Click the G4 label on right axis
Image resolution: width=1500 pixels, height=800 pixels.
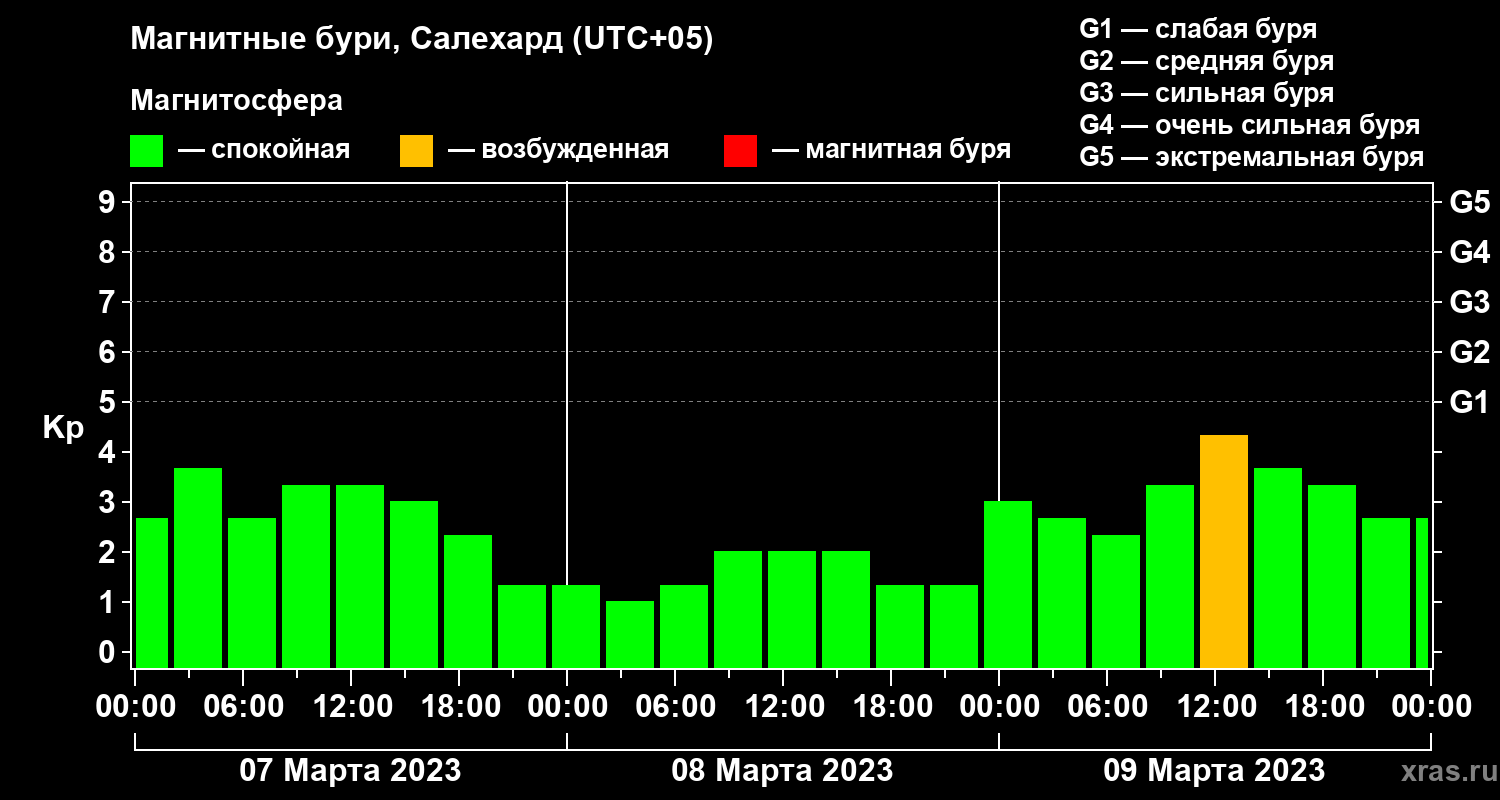tap(1469, 252)
